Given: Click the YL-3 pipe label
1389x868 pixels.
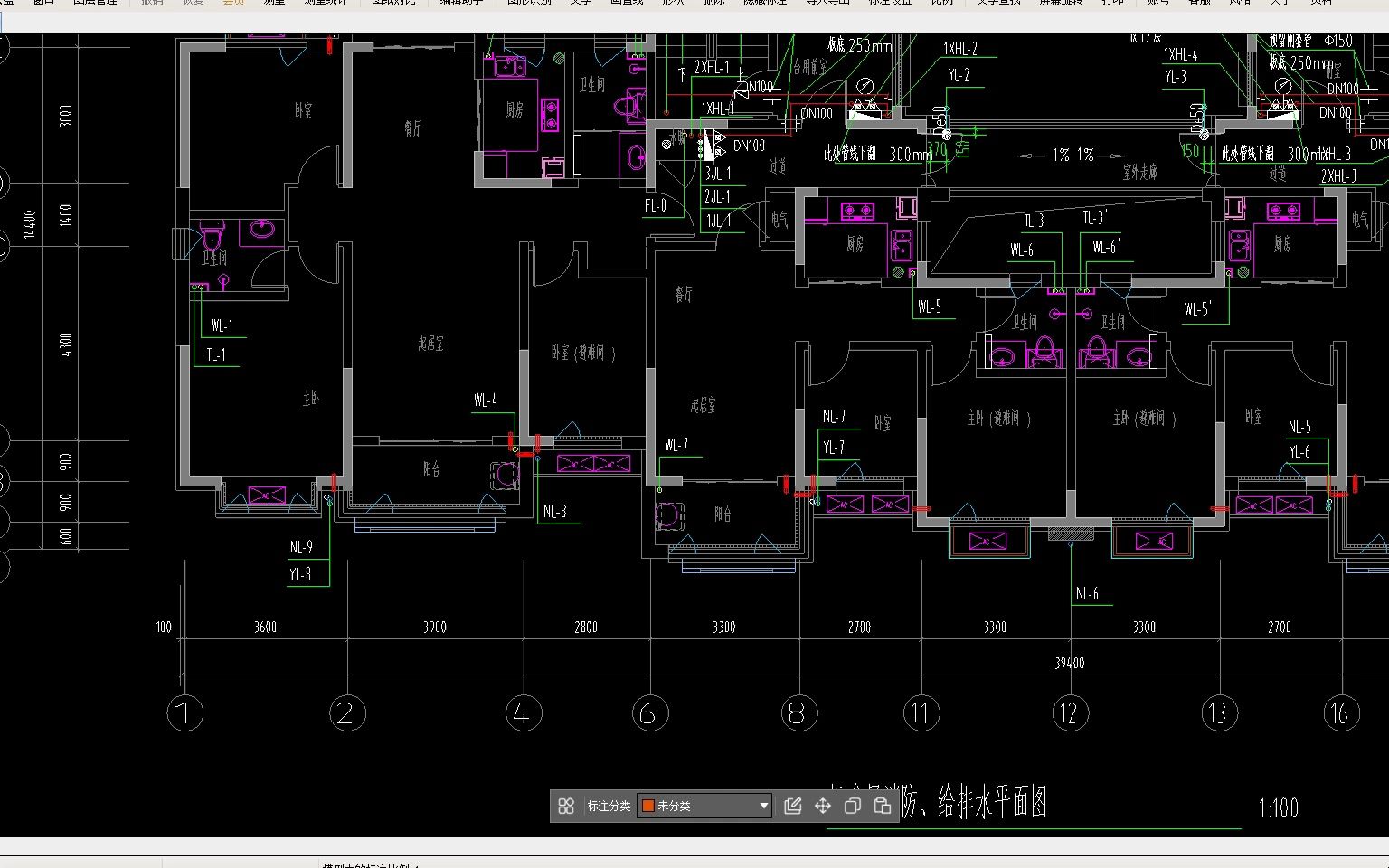Looking at the screenshot, I should point(1176,77).
